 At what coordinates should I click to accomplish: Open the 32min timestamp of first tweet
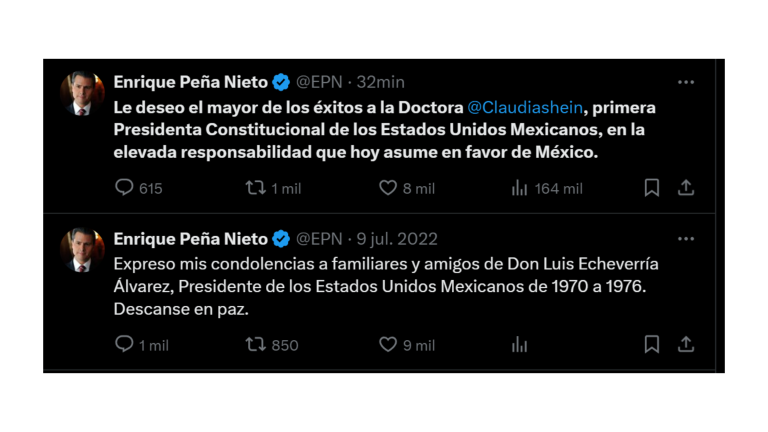(x=381, y=82)
